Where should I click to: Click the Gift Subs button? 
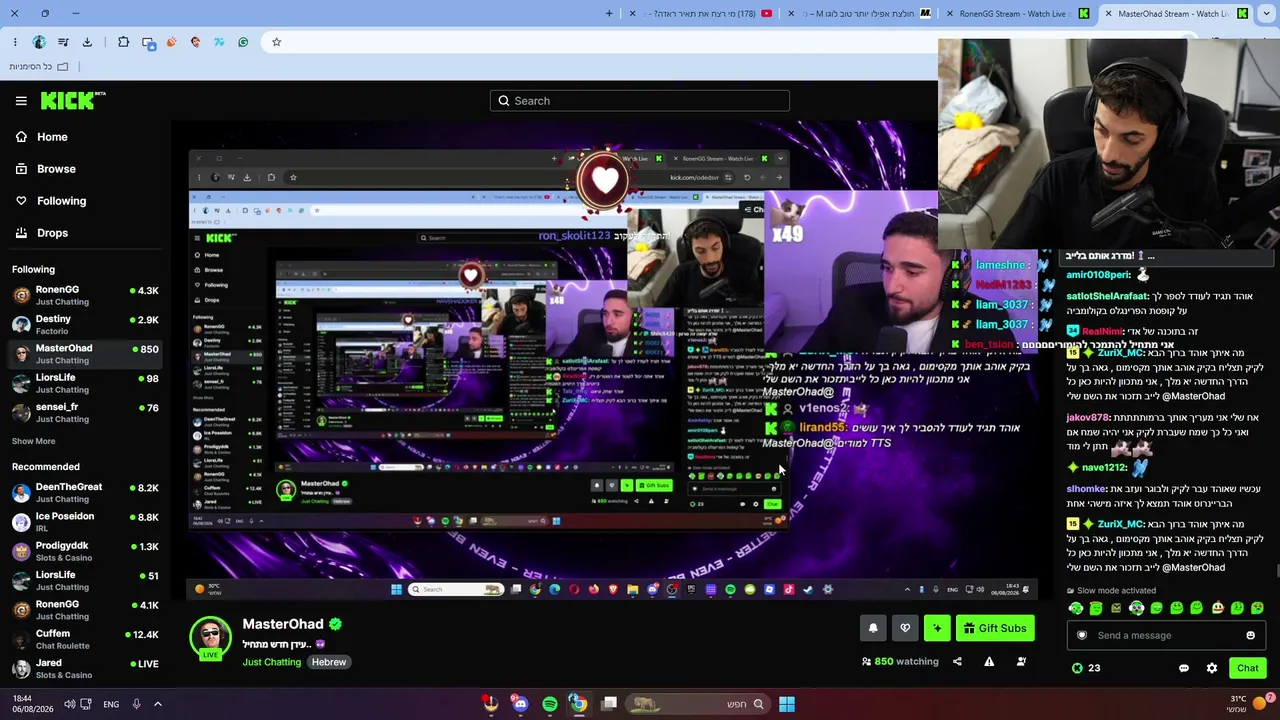click(x=995, y=628)
